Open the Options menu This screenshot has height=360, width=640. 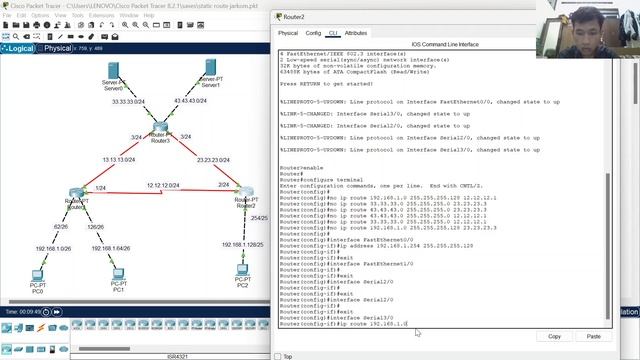tap(40, 16)
